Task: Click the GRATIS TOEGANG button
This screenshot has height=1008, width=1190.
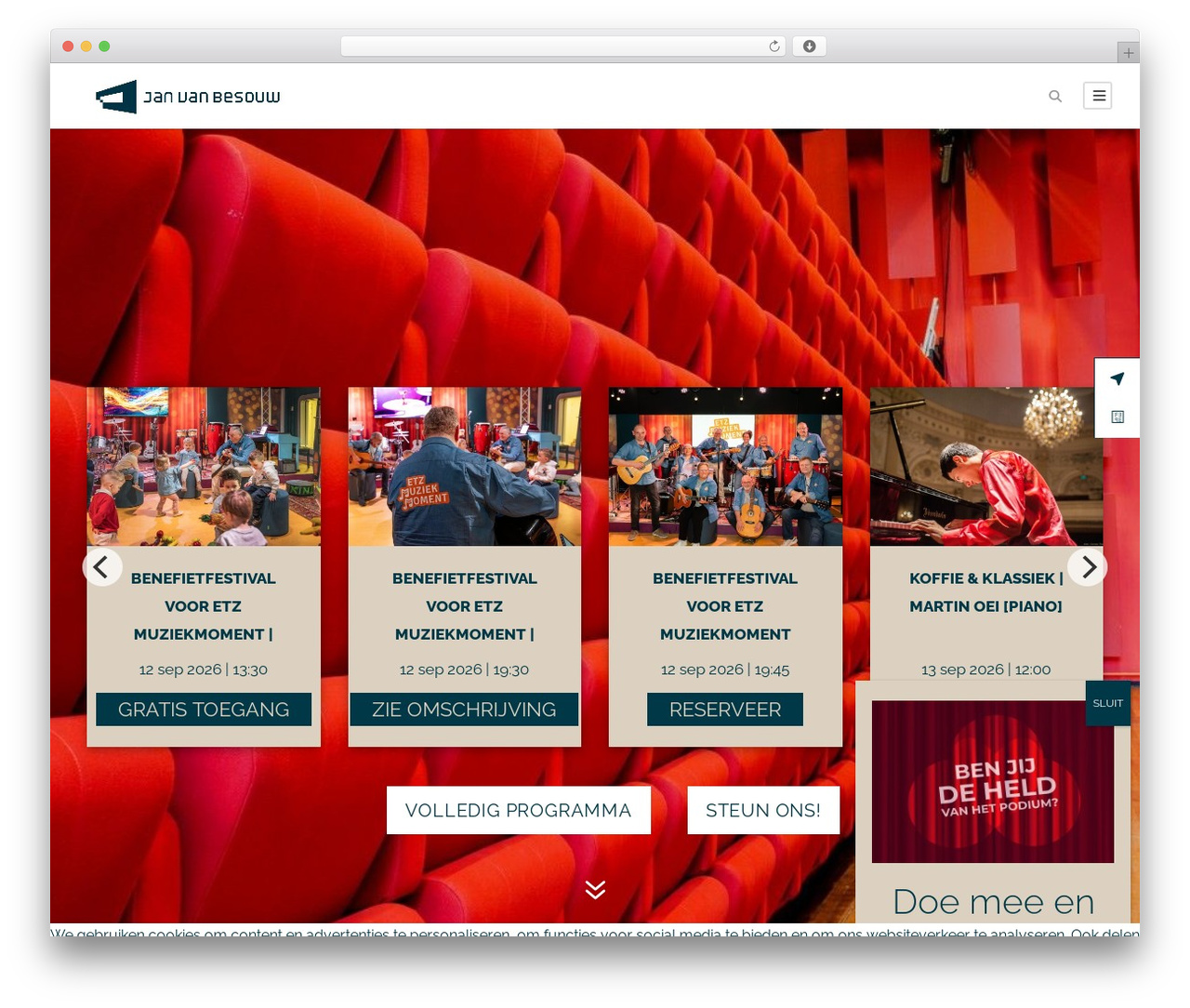Action: coord(204,710)
